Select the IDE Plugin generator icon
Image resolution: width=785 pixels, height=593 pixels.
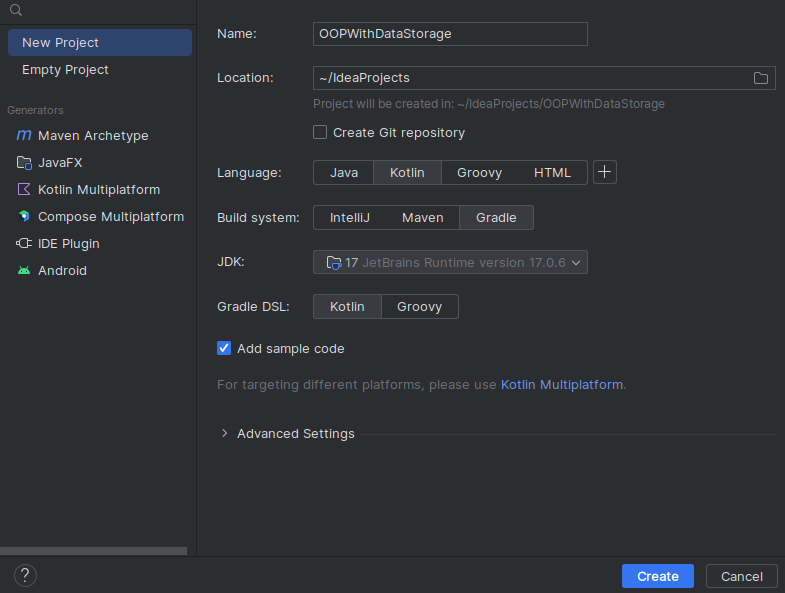point(24,243)
